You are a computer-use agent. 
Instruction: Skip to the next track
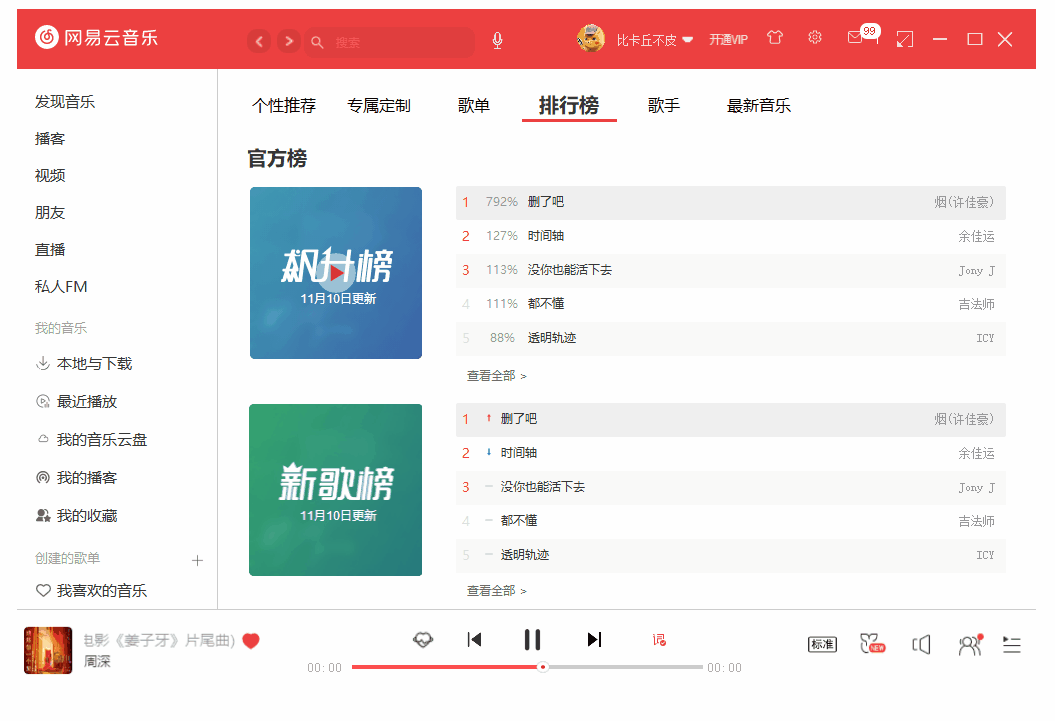tap(594, 640)
